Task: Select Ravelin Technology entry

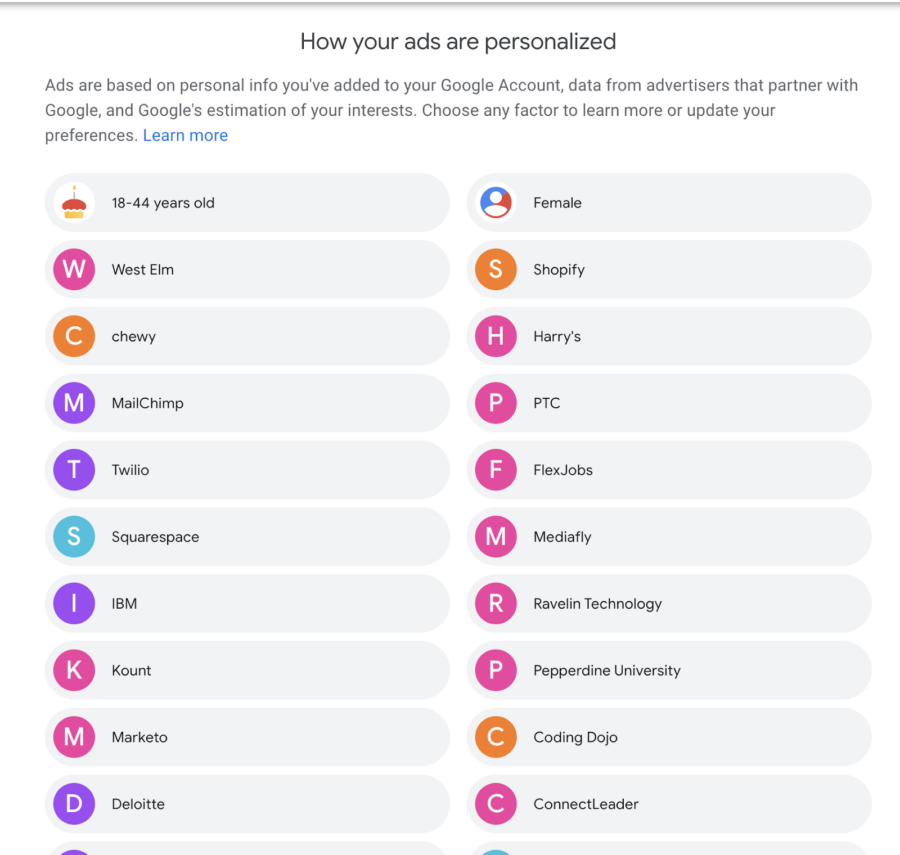Action: (x=669, y=604)
